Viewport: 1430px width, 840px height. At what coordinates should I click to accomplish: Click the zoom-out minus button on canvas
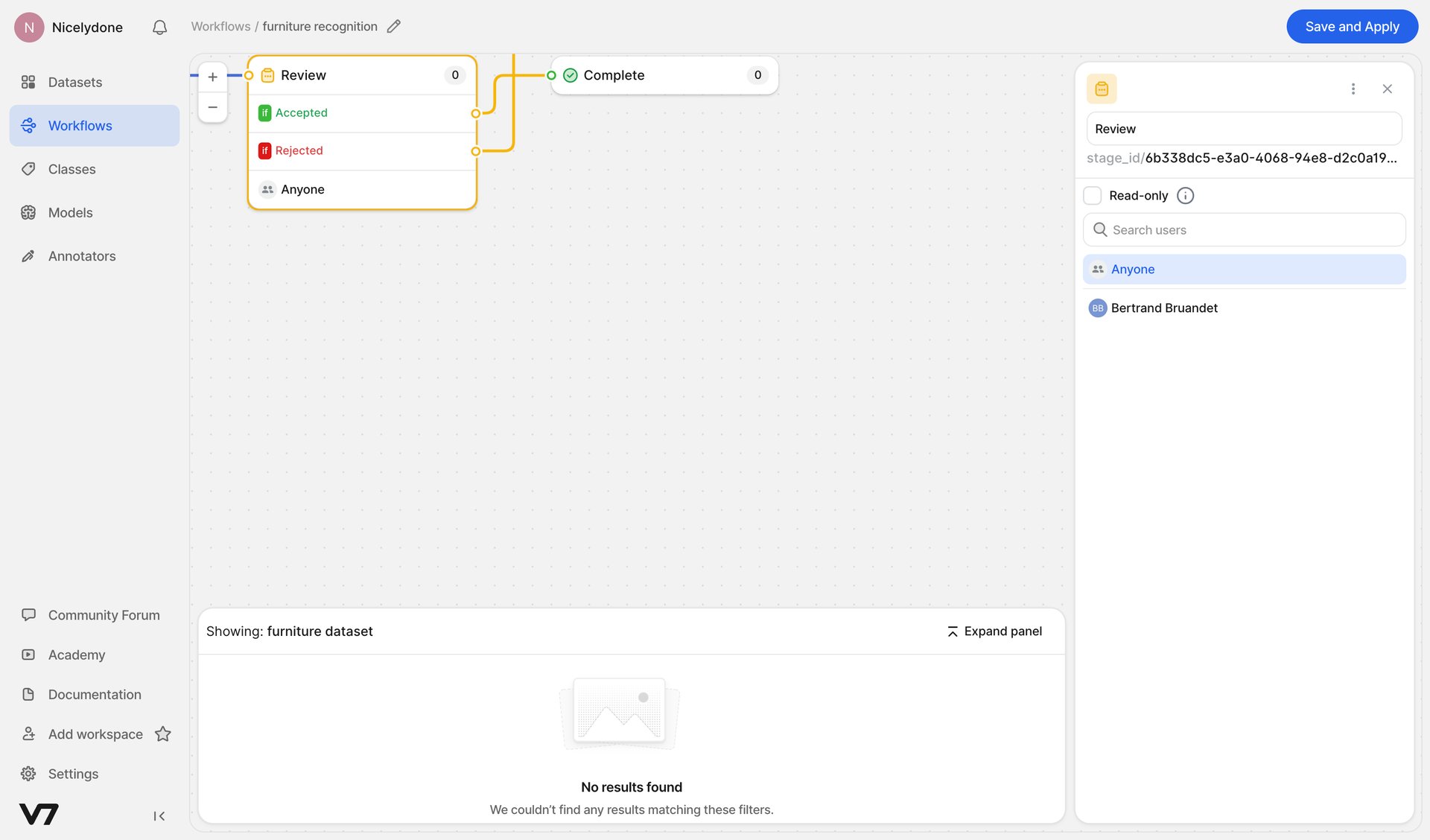tap(212, 106)
